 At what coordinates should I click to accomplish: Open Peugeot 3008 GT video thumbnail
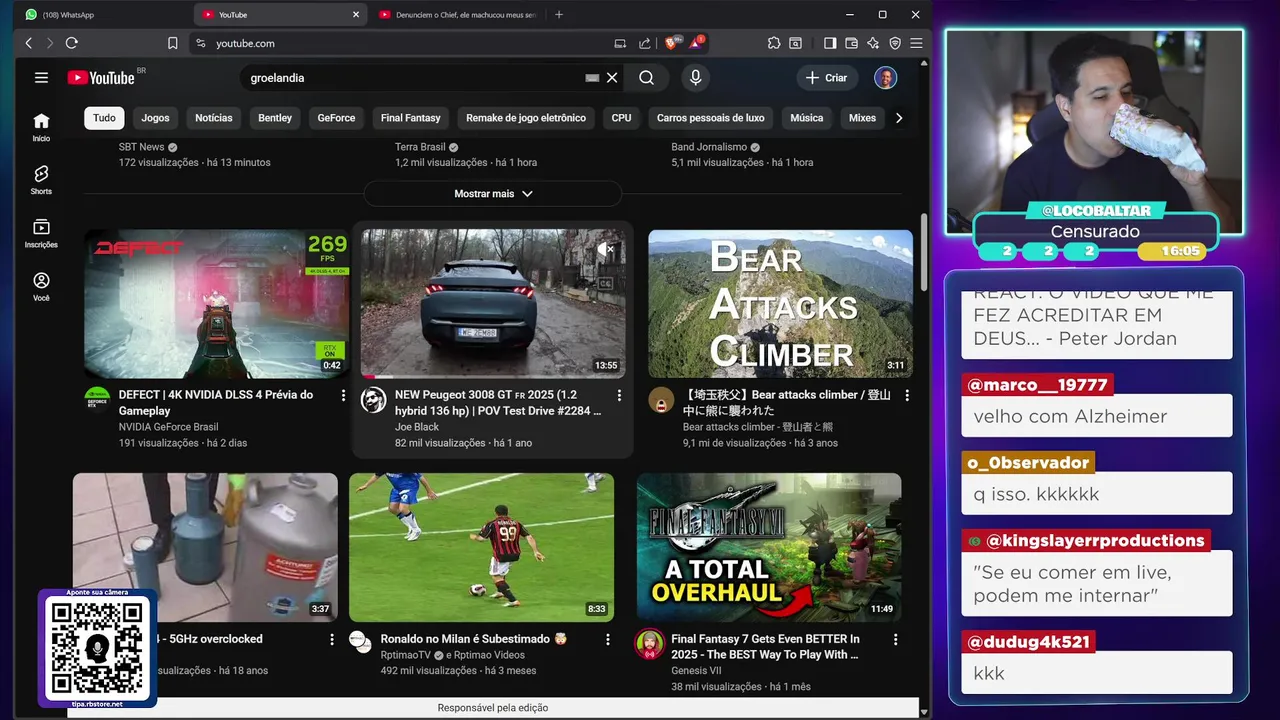point(493,304)
